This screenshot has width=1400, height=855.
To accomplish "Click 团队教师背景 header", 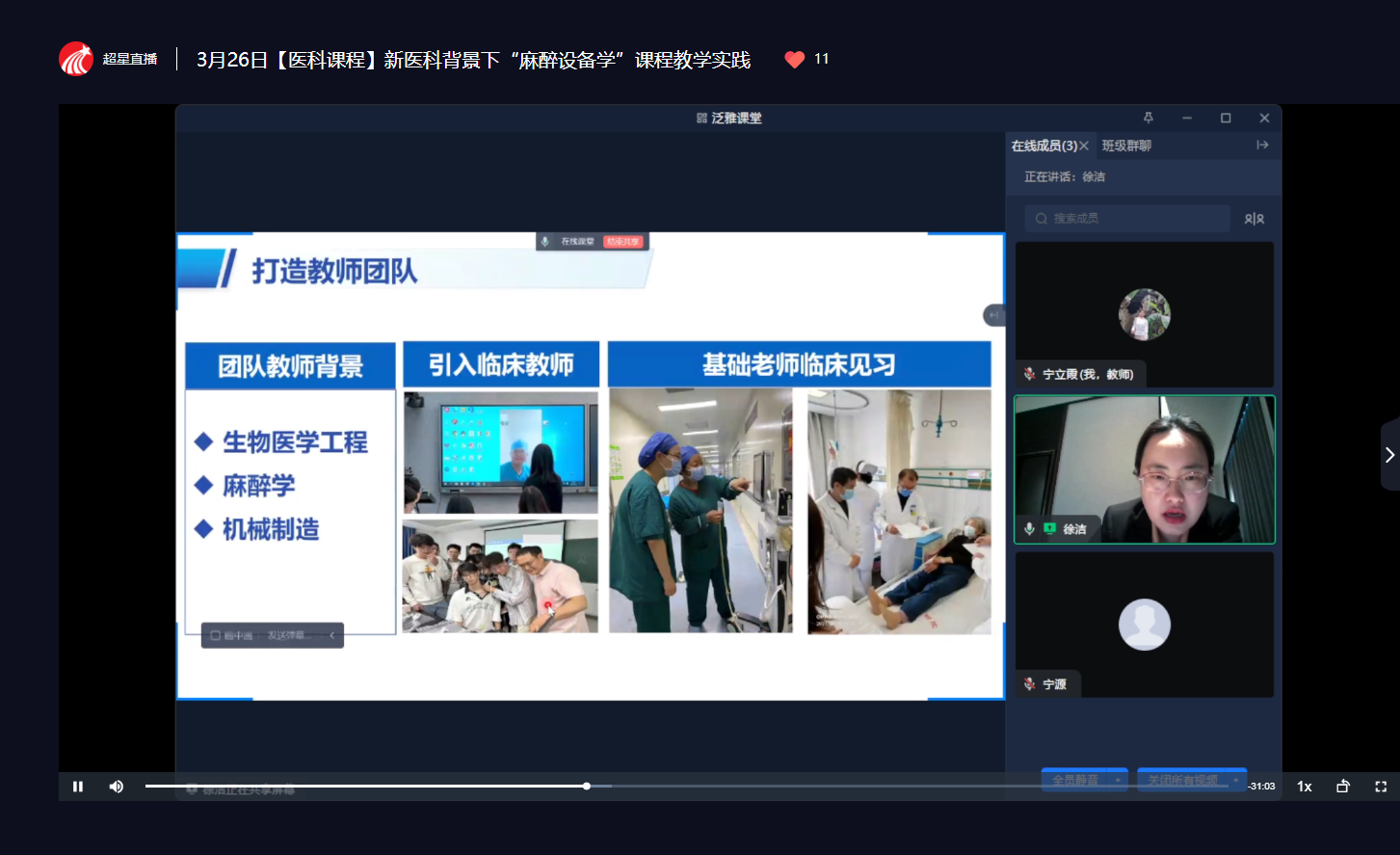I will pyautogui.click(x=290, y=366).
